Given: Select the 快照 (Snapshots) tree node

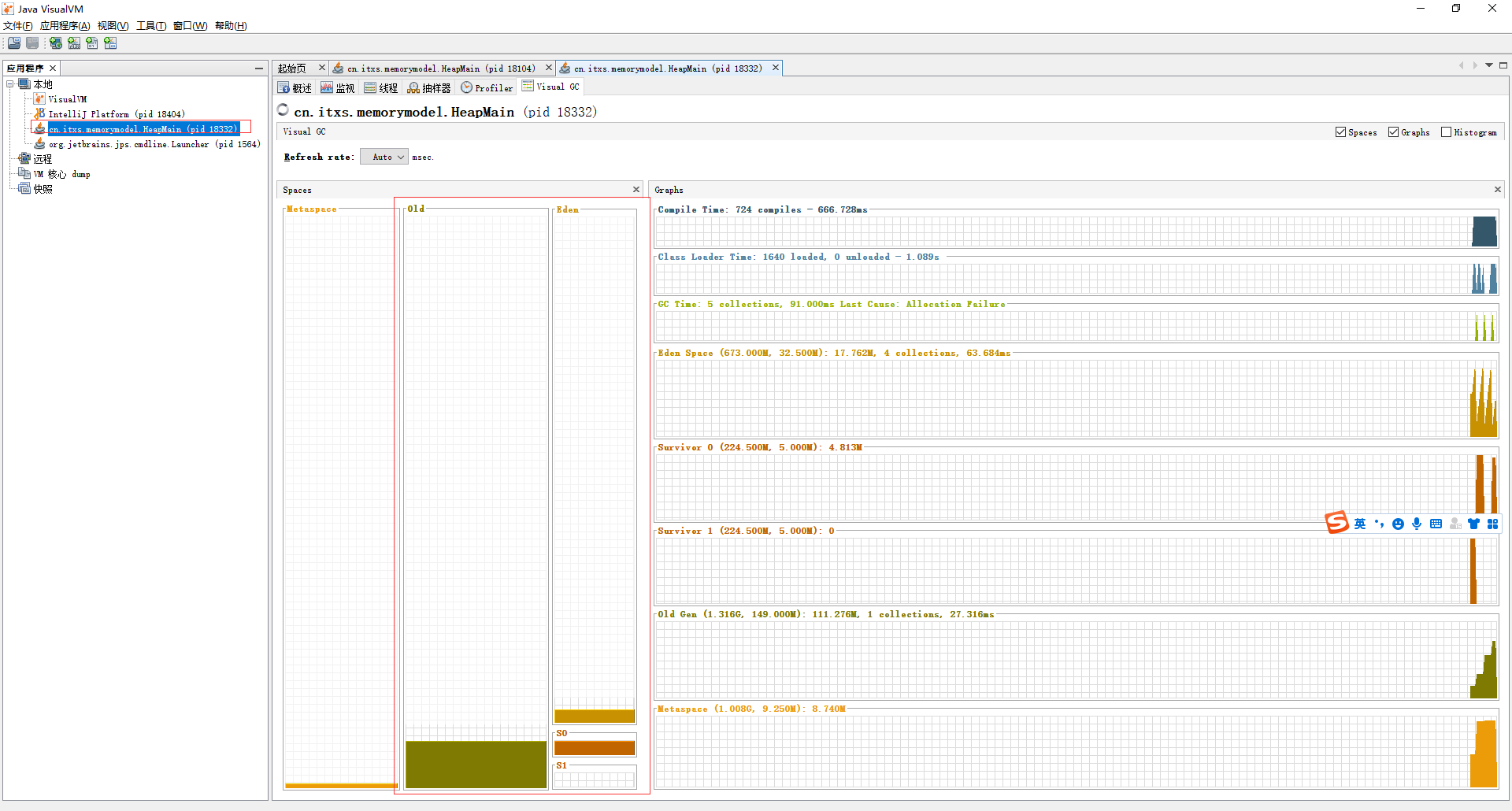Looking at the screenshot, I should click(x=43, y=189).
